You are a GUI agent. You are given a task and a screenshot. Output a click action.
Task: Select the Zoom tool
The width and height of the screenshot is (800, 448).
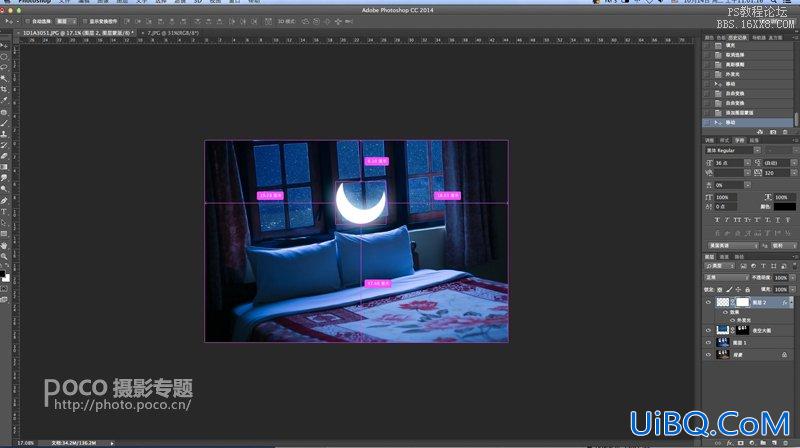tap(4, 256)
